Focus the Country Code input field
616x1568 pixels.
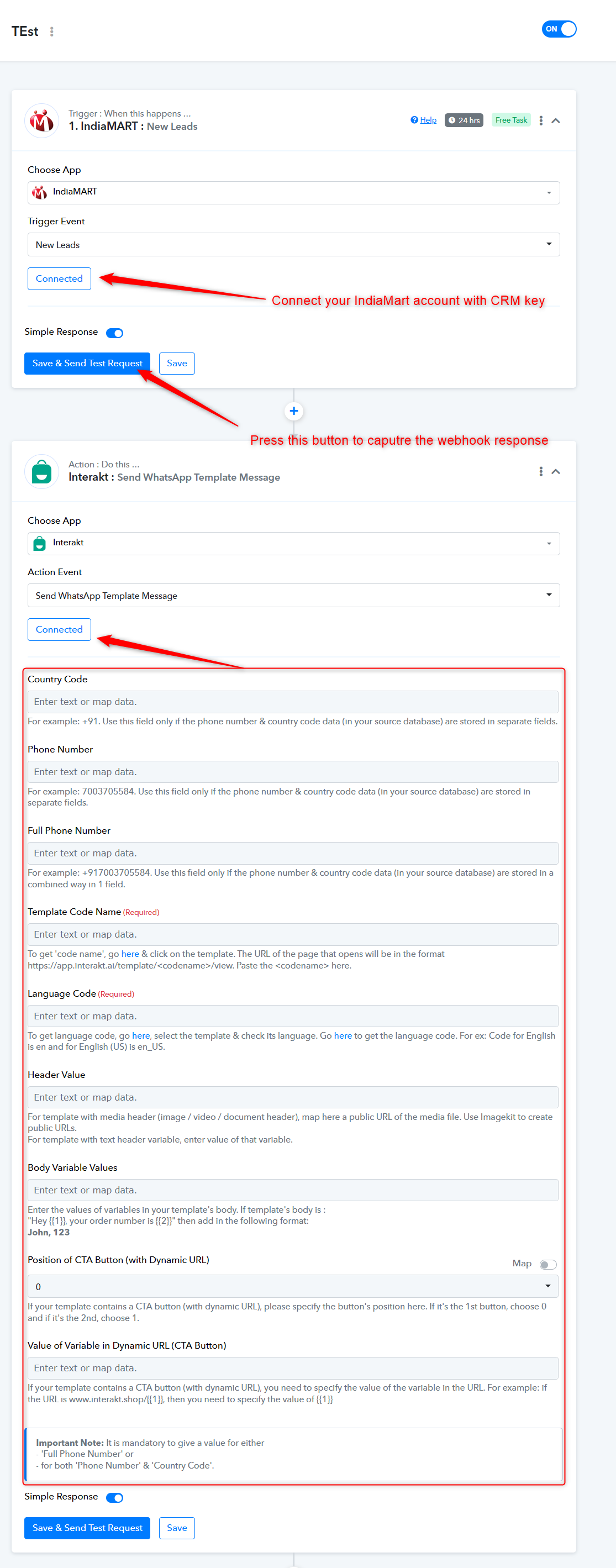coord(293,702)
